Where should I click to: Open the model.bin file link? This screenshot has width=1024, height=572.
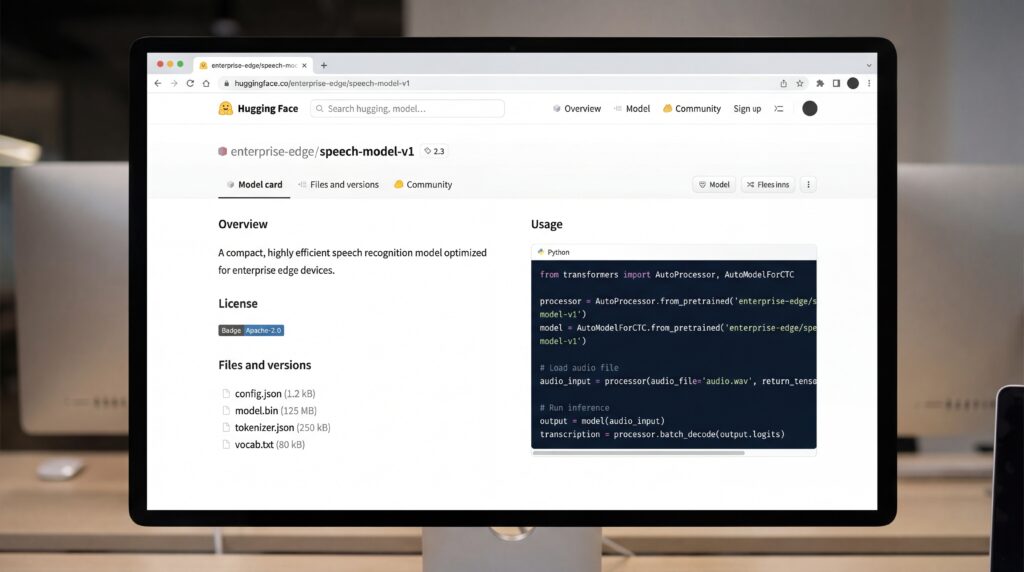coord(257,411)
